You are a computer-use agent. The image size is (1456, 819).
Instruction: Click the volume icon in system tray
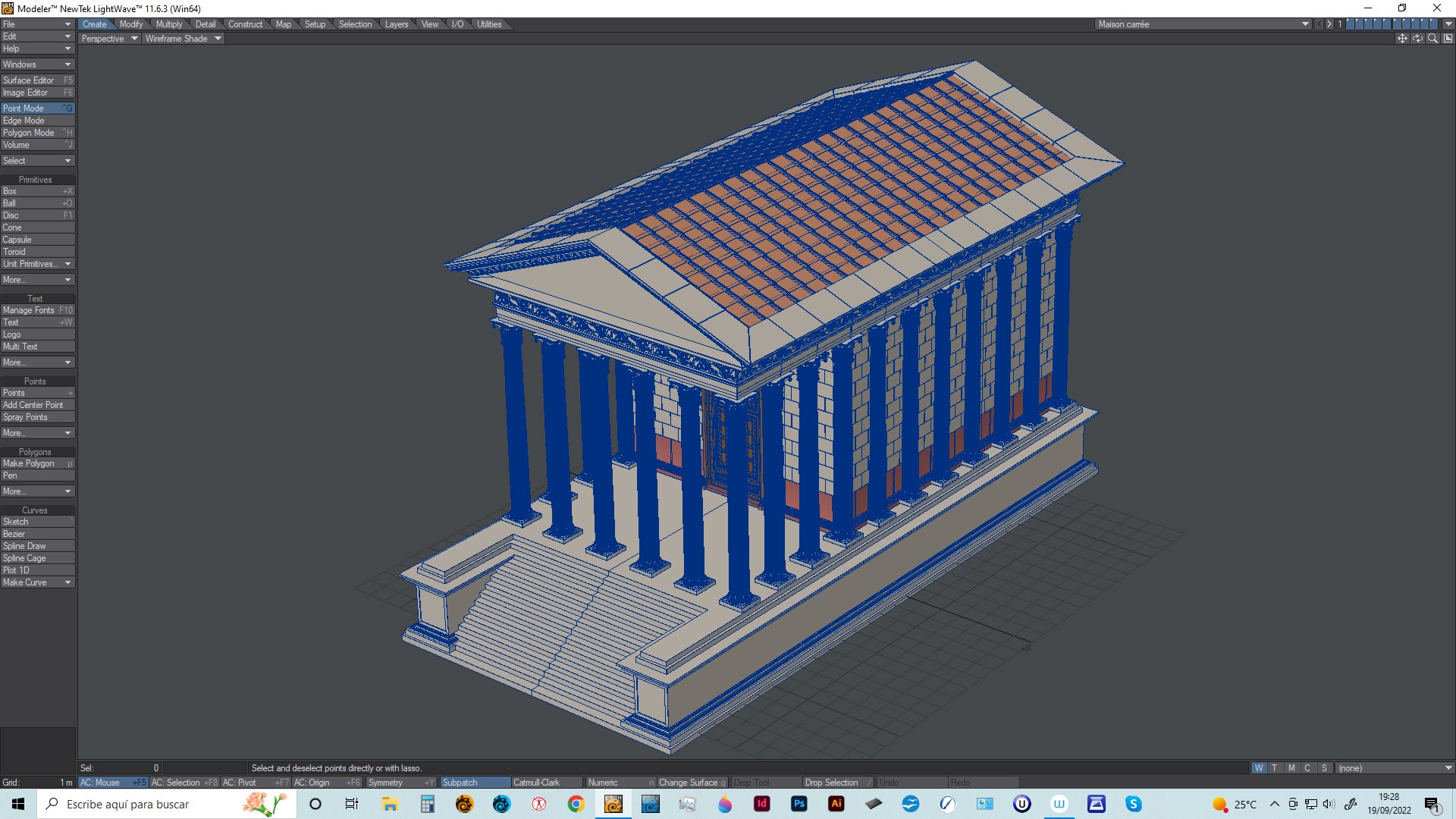click(1329, 805)
